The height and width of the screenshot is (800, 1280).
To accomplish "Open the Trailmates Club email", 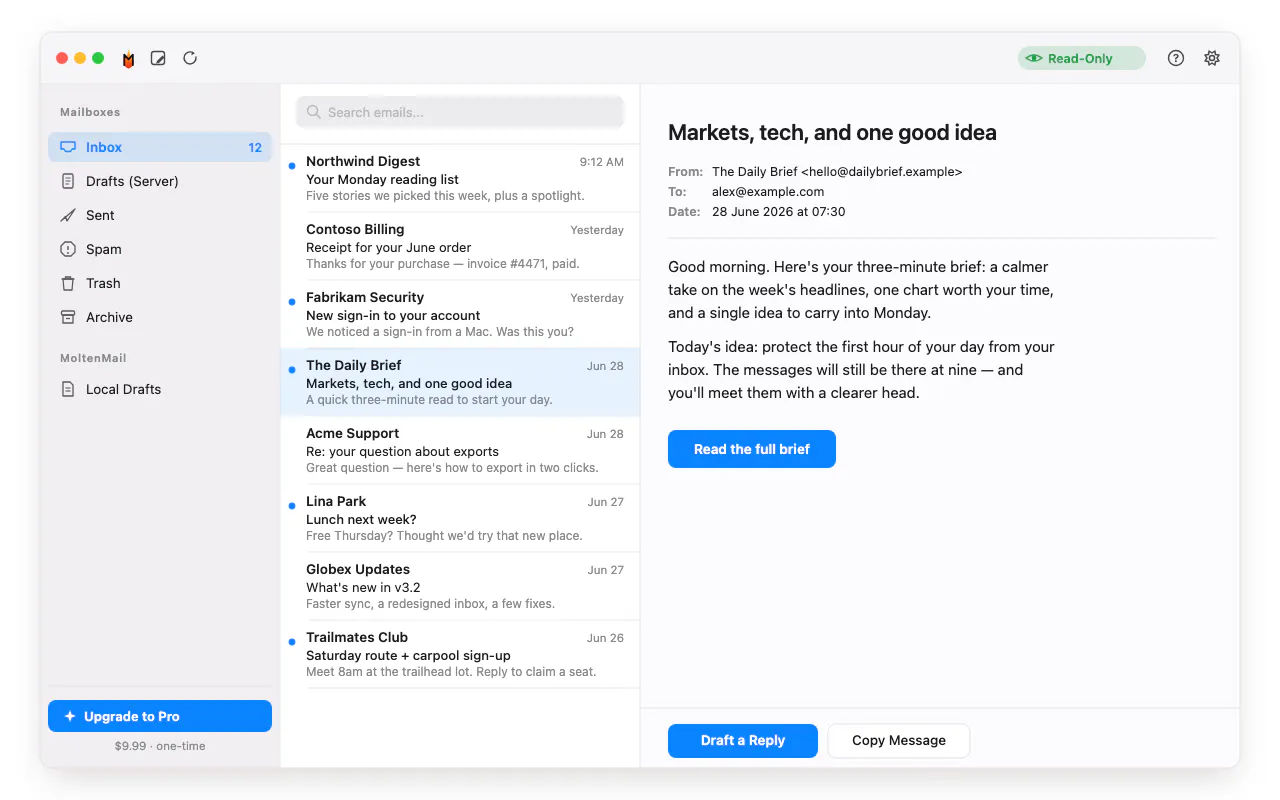I will click(x=460, y=654).
